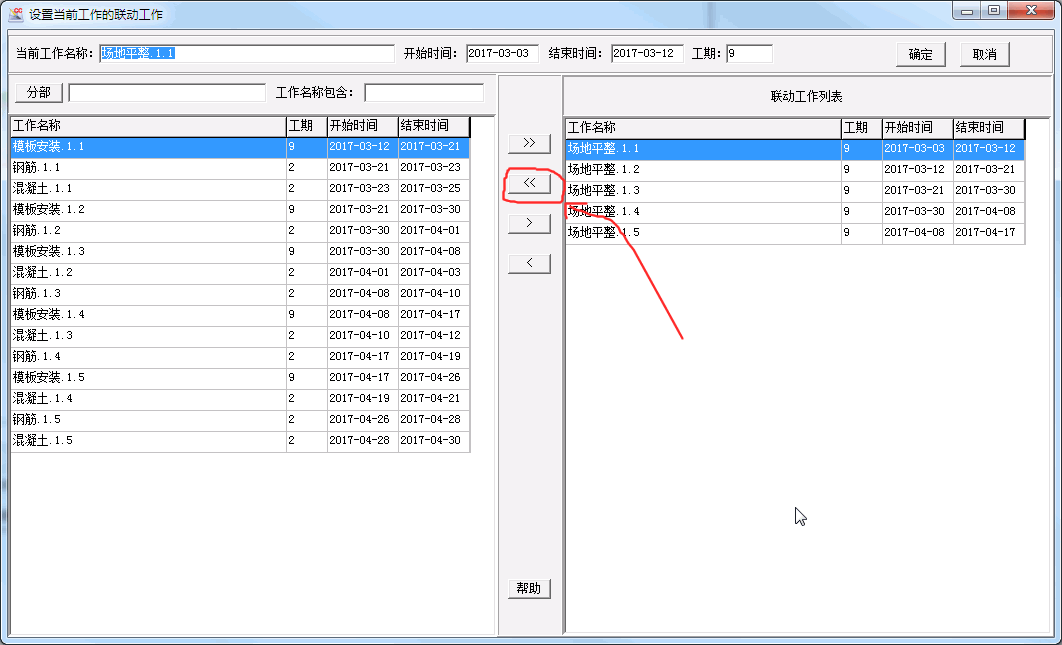Image resolution: width=1062 pixels, height=645 pixels.
Task: Click the 取消 cancel button
Action: point(984,55)
